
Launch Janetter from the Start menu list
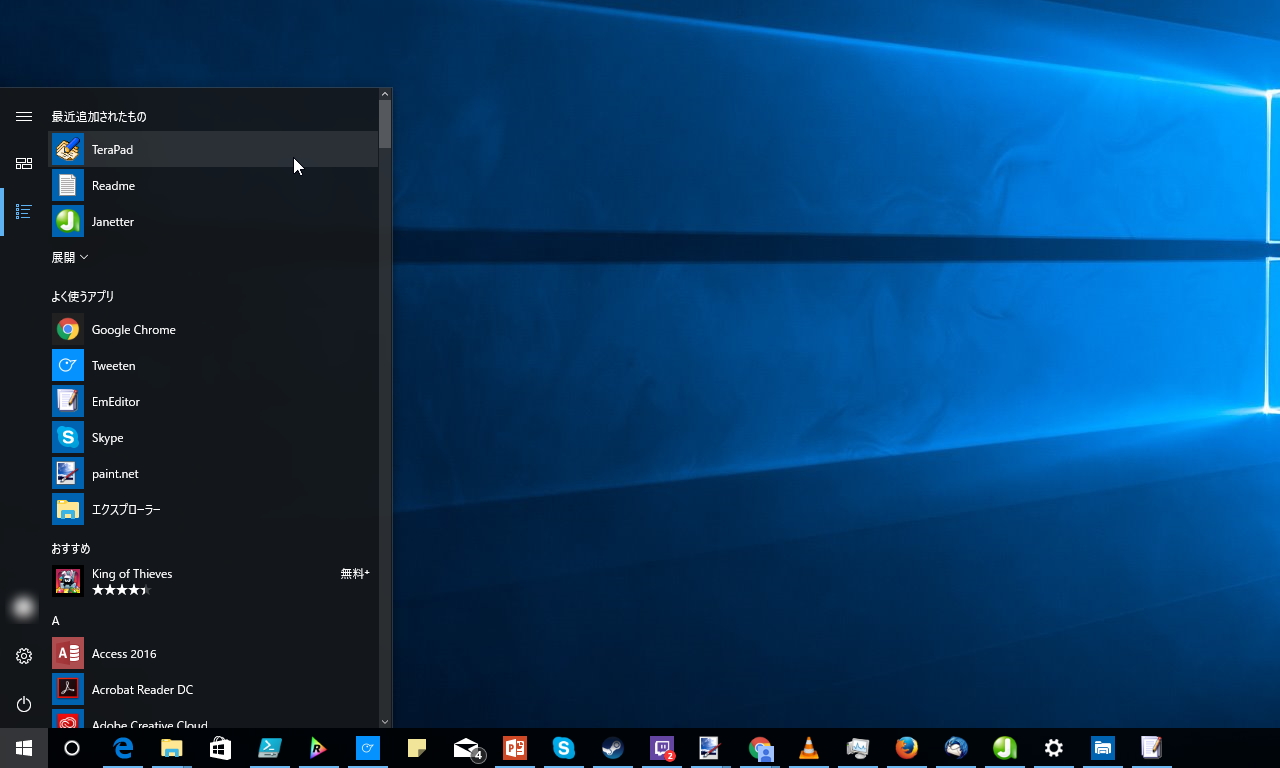click(x=213, y=222)
